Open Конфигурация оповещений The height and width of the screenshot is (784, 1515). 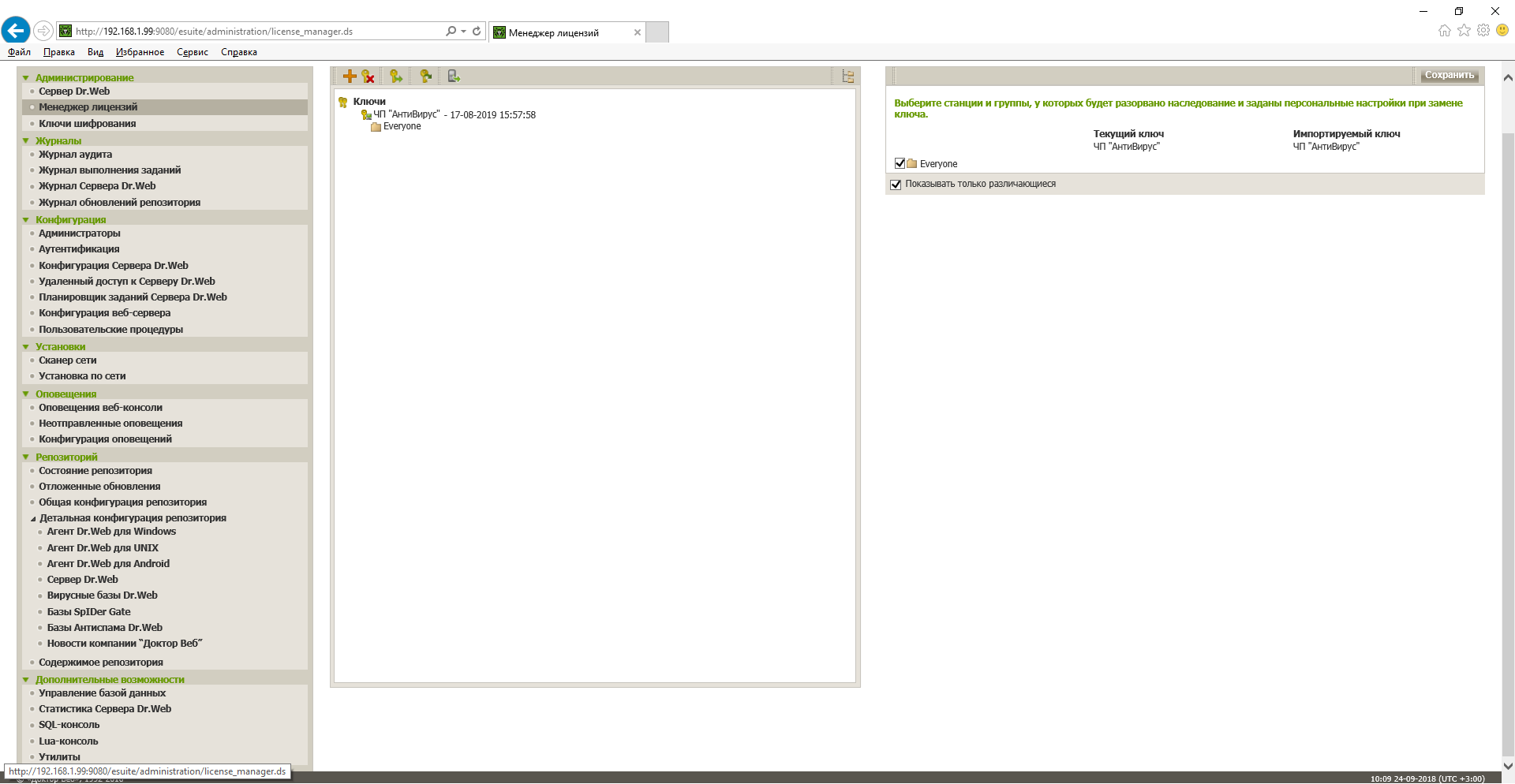[106, 439]
